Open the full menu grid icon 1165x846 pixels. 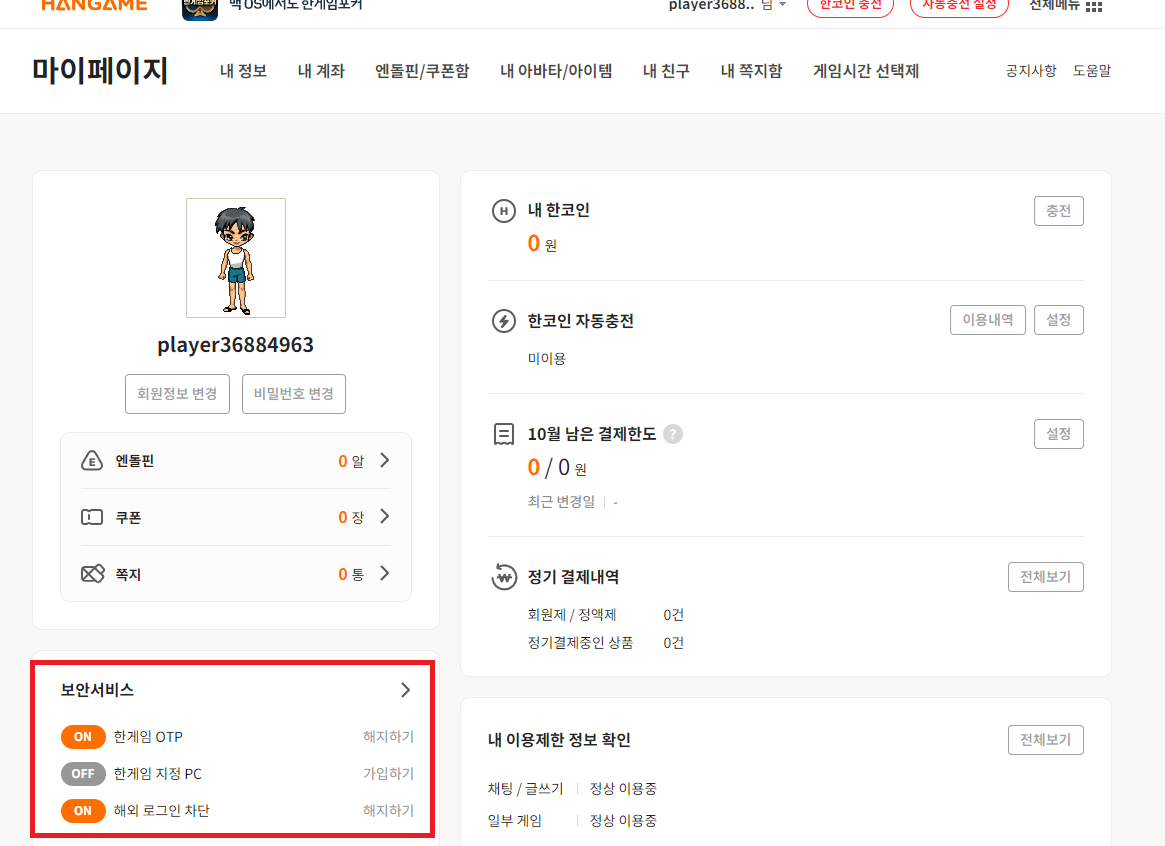(x=1094, y=7)
